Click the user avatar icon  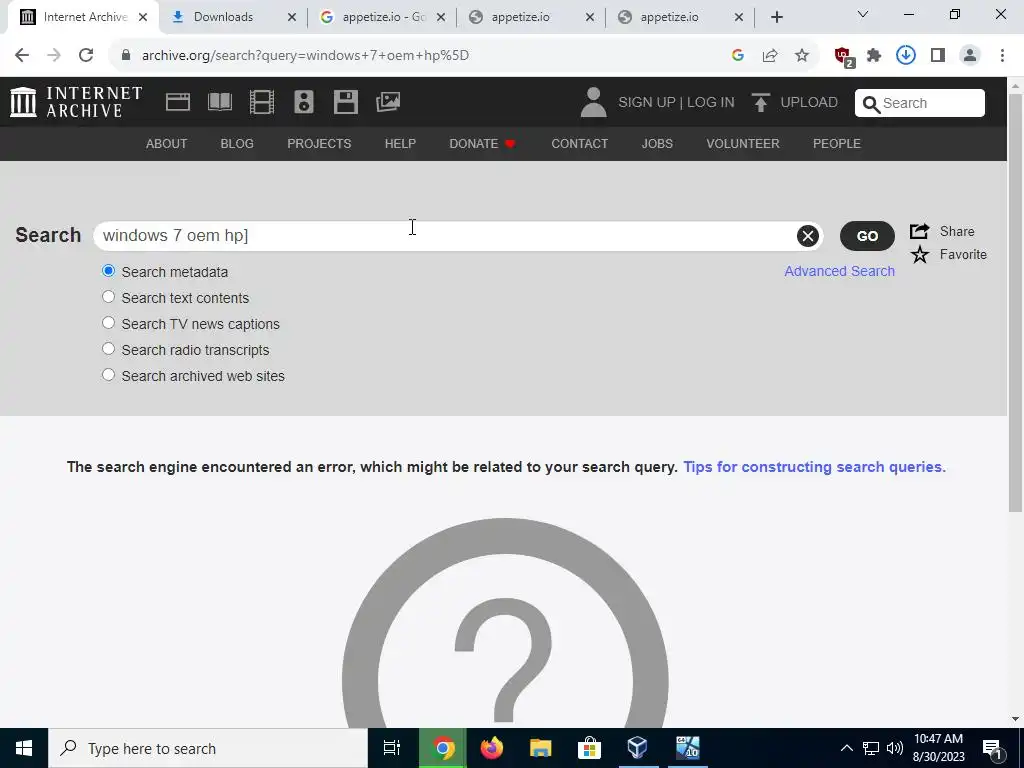pyautogui.click(x=593, y=103)
